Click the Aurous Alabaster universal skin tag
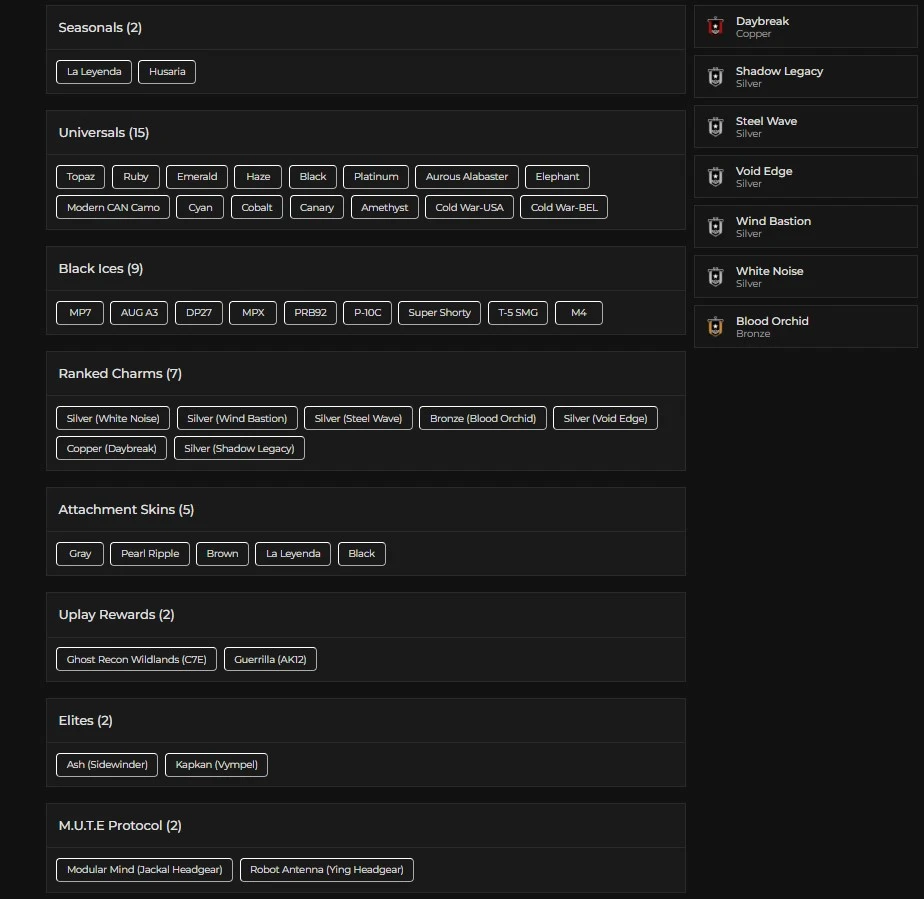The width and height of the screenshot is (924, 899). point(467,177)
